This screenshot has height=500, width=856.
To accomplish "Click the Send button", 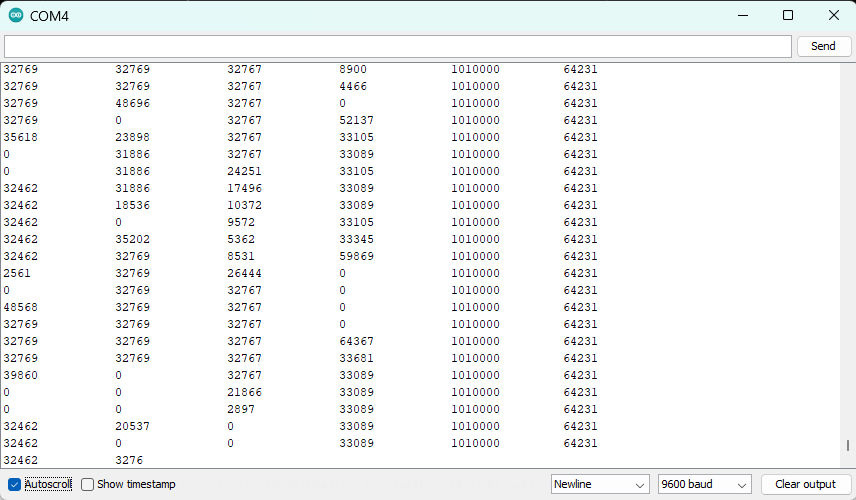I will [x=823, y=46].
